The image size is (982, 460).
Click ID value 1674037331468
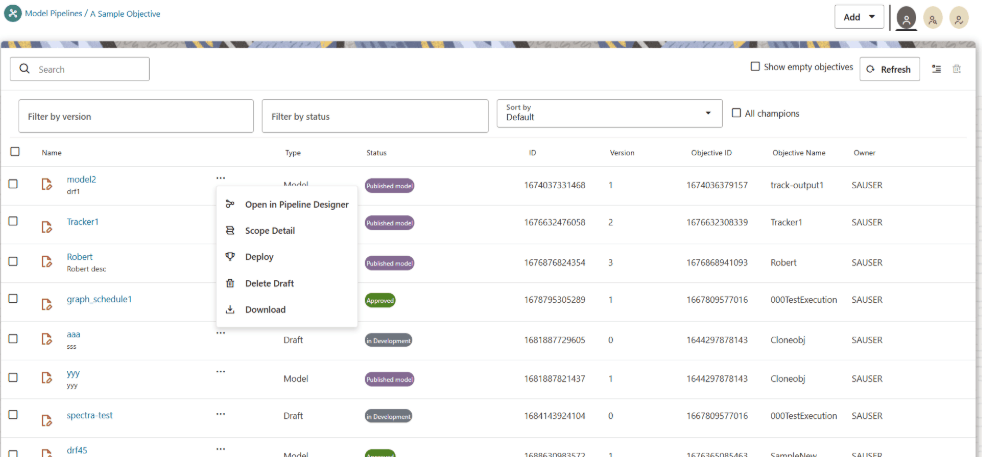554,185
